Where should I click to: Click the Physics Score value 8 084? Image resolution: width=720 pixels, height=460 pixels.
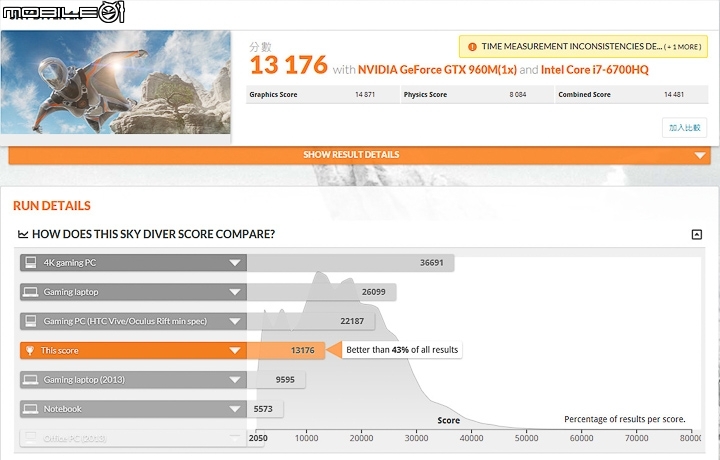point(518,95)
